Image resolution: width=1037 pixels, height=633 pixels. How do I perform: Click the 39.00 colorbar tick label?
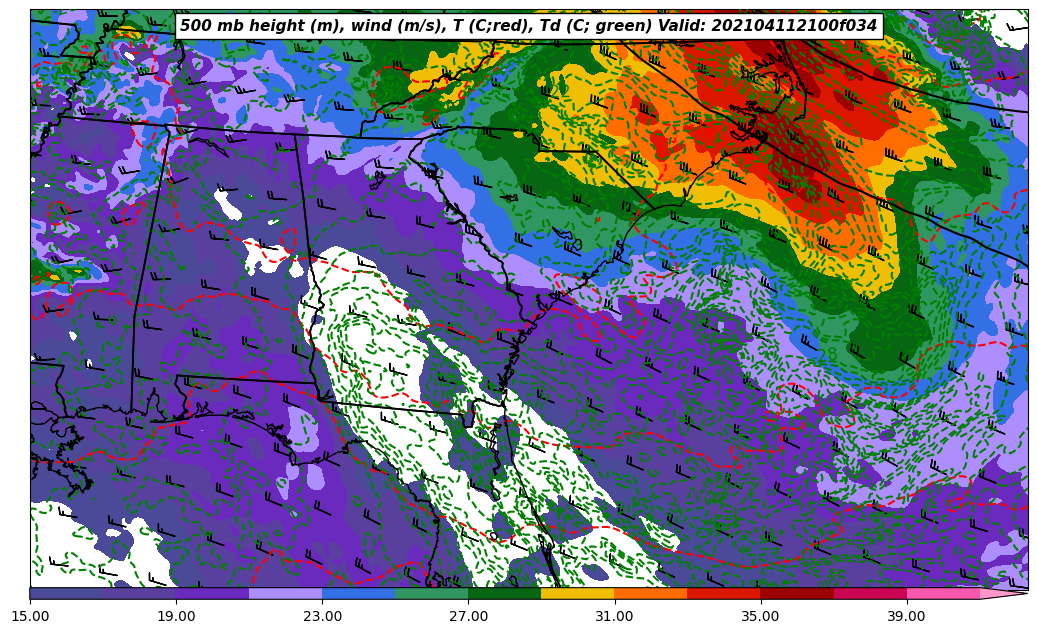point(906,616)
